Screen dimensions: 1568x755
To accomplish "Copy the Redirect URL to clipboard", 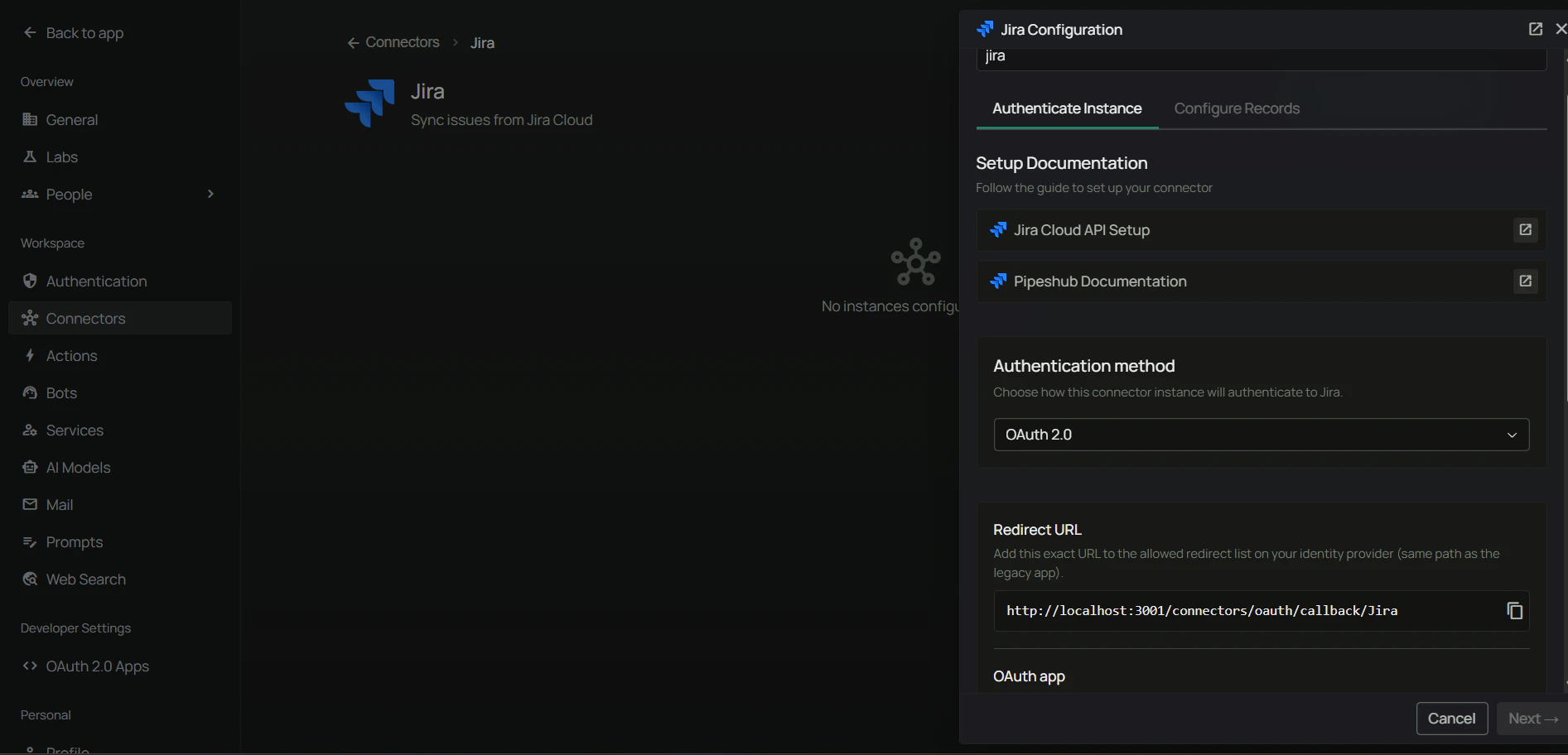I will [x=1514, y=610].
